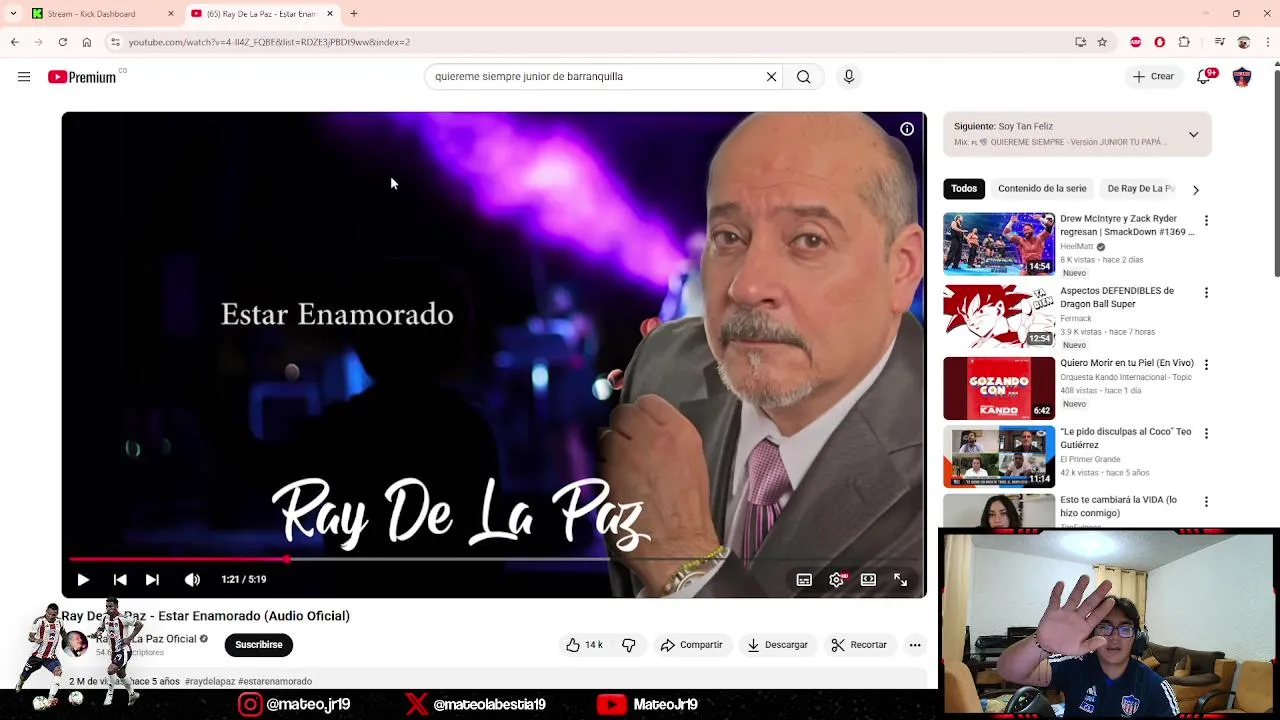
Task: Go to YouTube Premium home logo
Action: coord(82,77)
